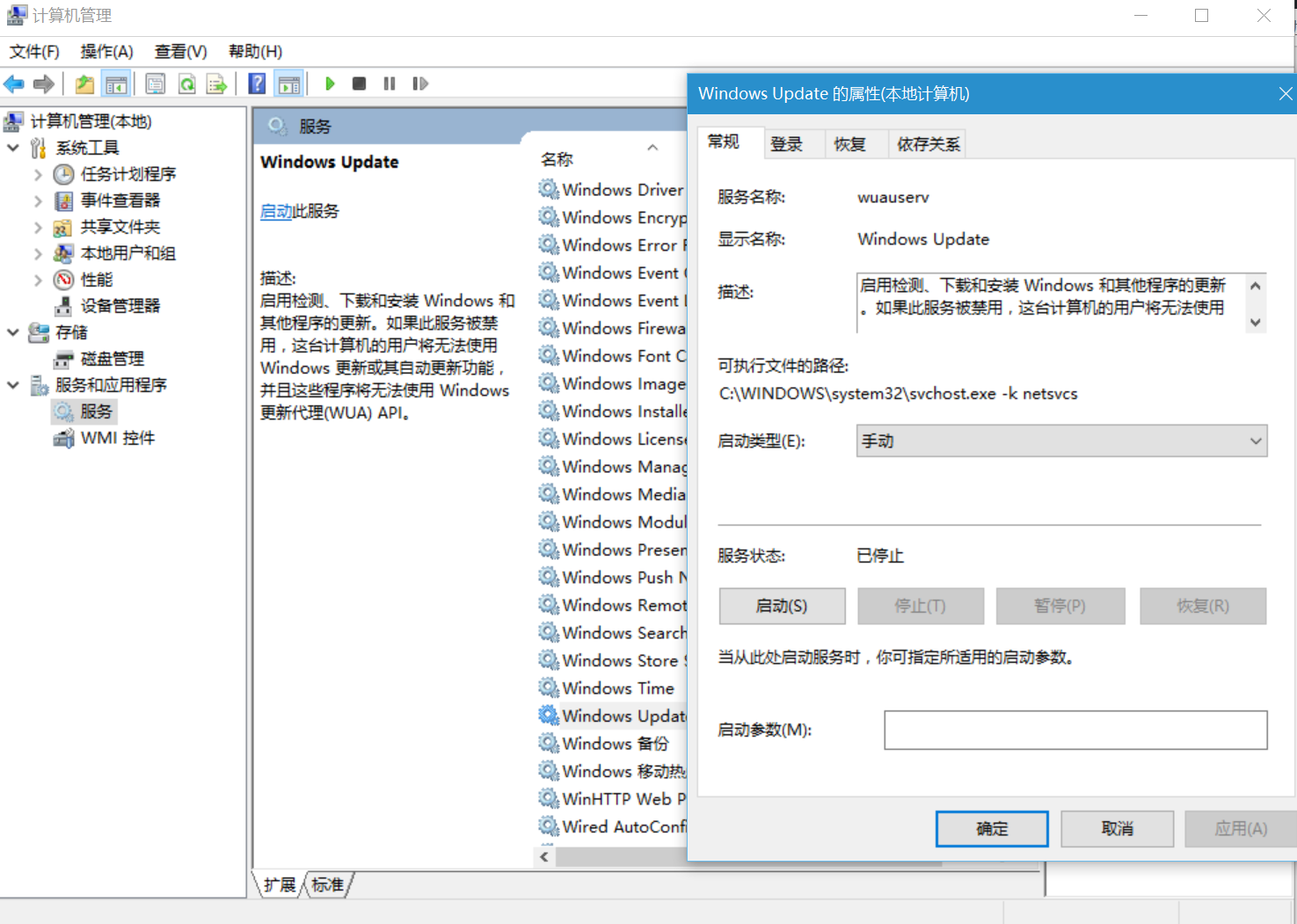
Task: Click the Up one level folder icon
Action: point(84,84)
